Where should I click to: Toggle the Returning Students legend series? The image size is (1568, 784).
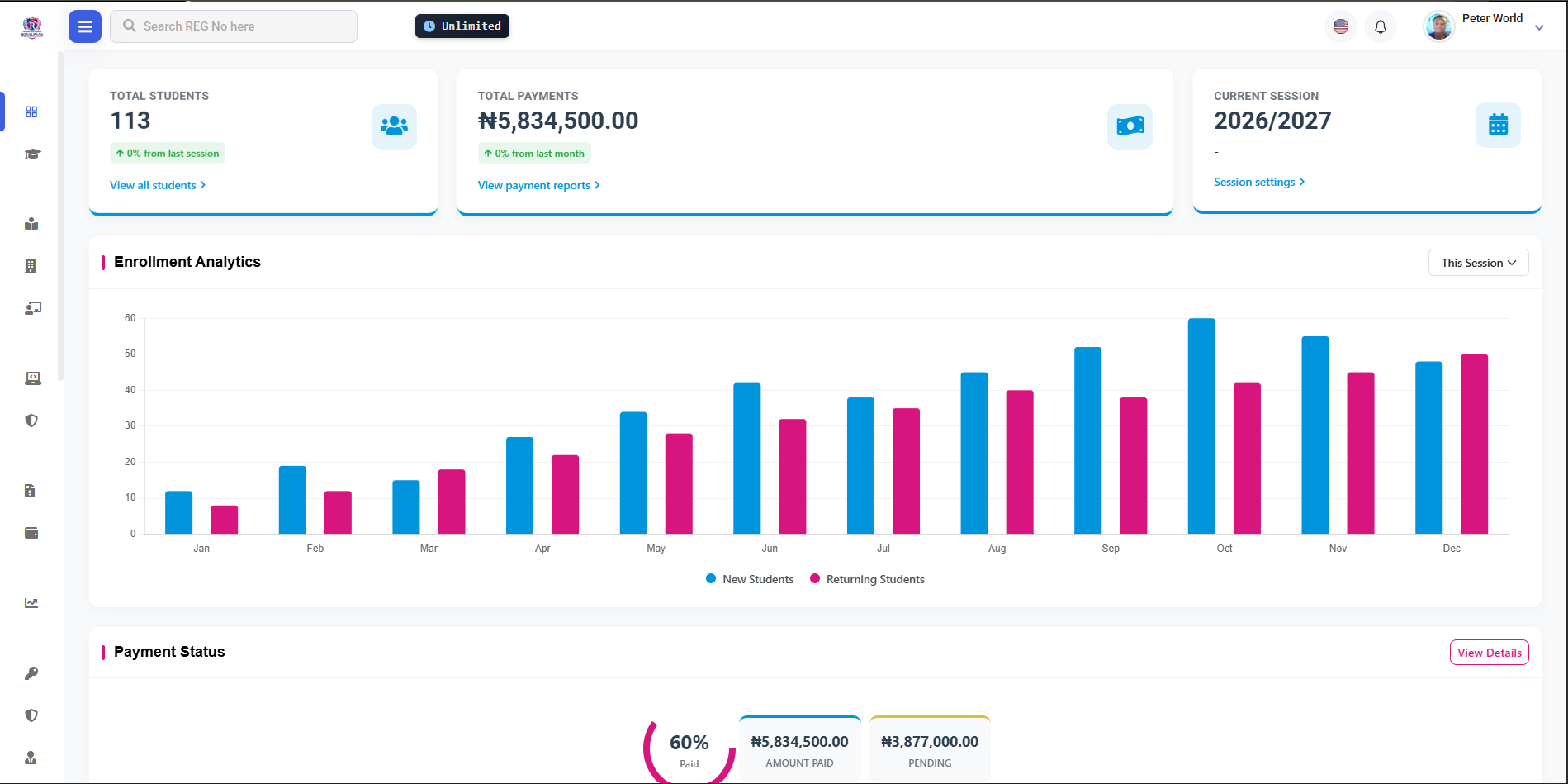(867, 579)
